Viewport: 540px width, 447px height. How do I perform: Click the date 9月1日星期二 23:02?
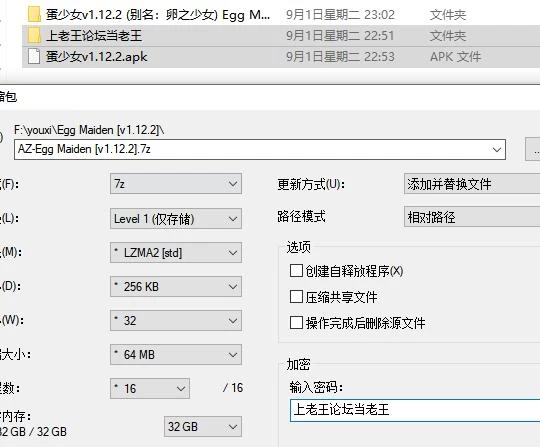coord(340,14)
